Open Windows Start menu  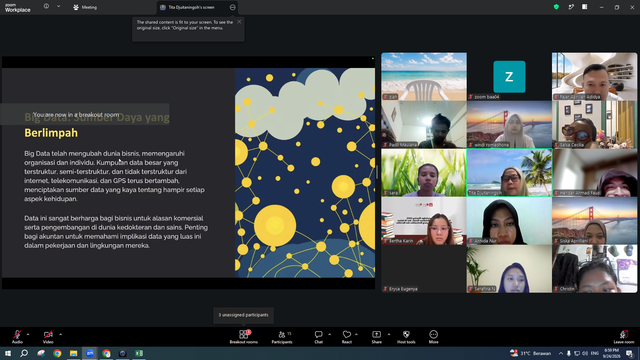coord(7,353)
